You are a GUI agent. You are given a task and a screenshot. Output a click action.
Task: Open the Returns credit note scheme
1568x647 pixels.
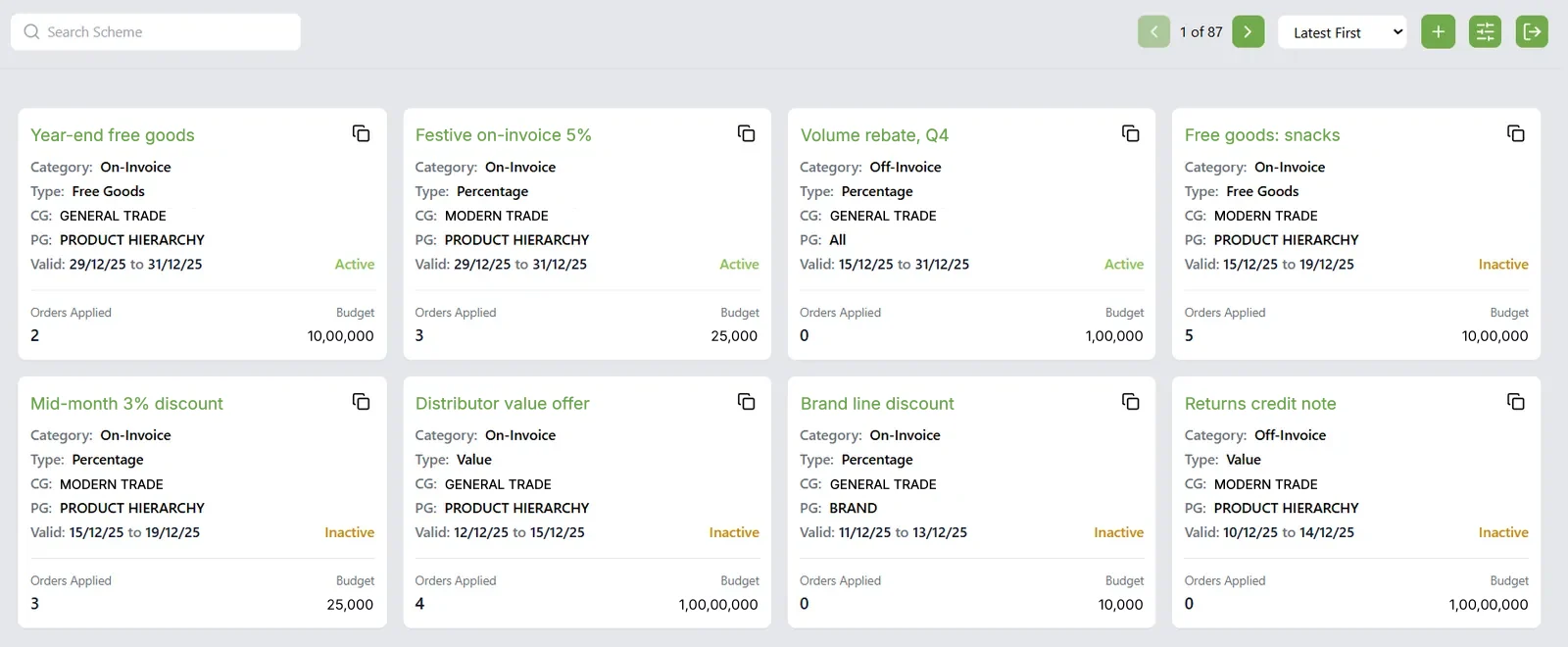click(1260, 404)
